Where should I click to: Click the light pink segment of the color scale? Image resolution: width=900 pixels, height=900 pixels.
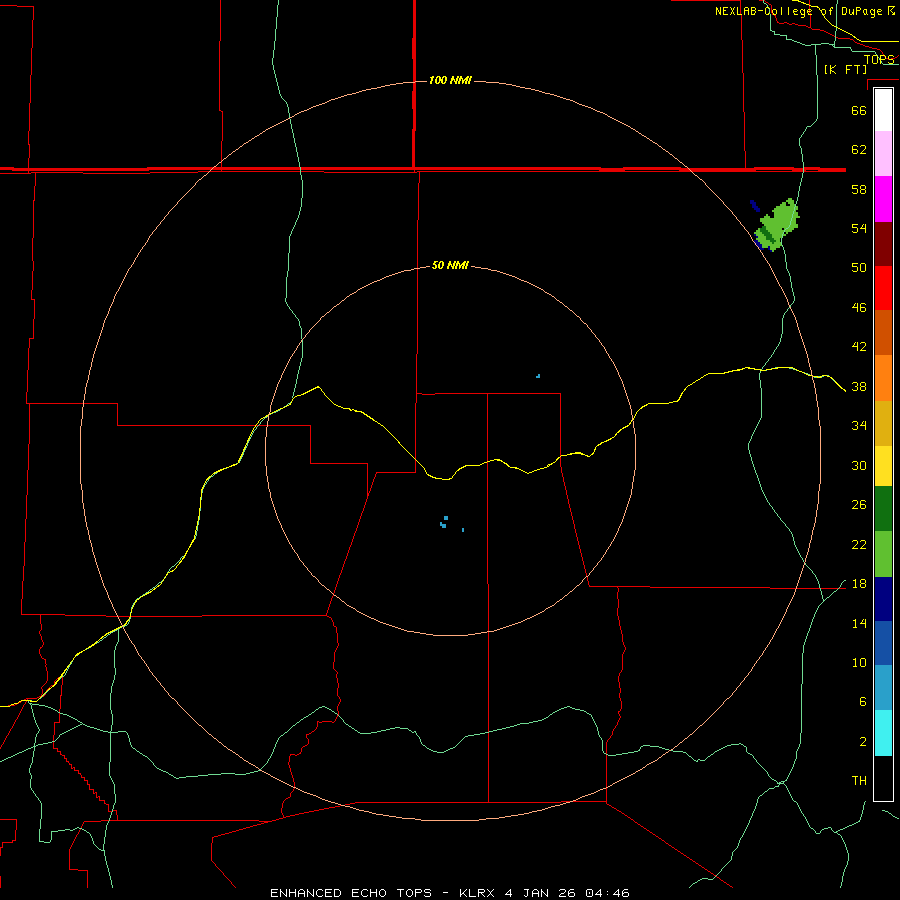883,154
